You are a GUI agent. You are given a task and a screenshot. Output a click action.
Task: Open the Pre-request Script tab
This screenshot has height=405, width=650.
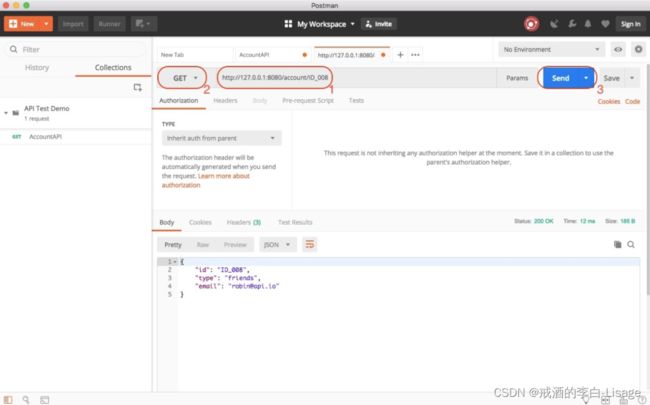[308, 101]
